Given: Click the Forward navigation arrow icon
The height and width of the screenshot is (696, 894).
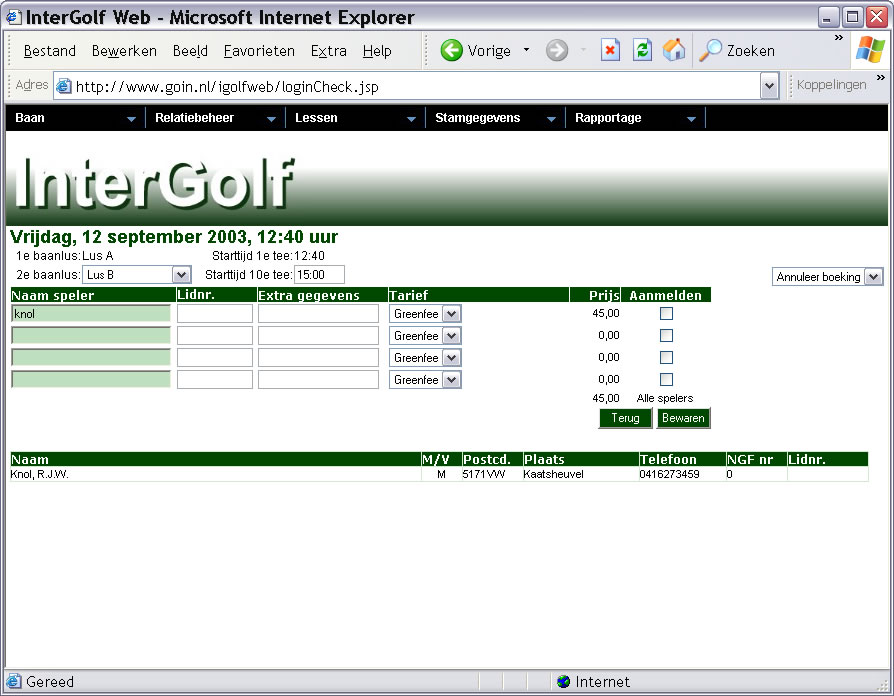Looking at the screenshot, I should (x=556, y=50).
